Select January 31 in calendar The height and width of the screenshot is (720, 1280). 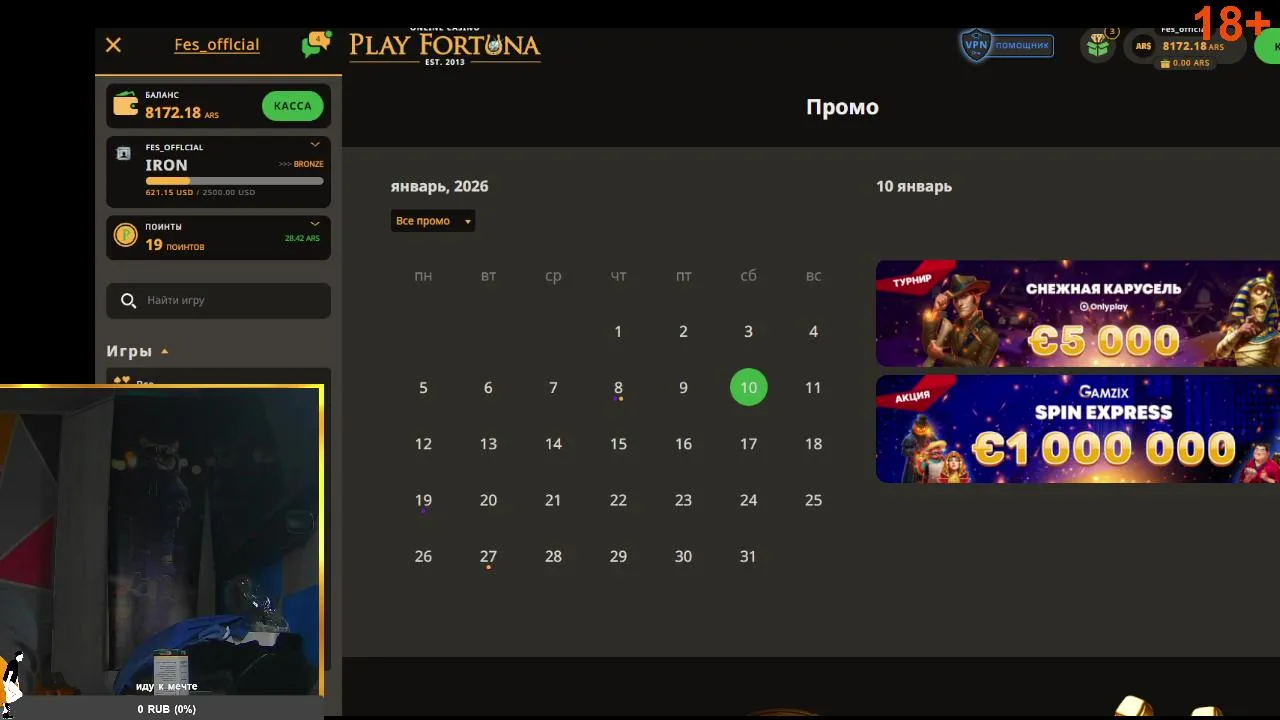tap(748, 556)
